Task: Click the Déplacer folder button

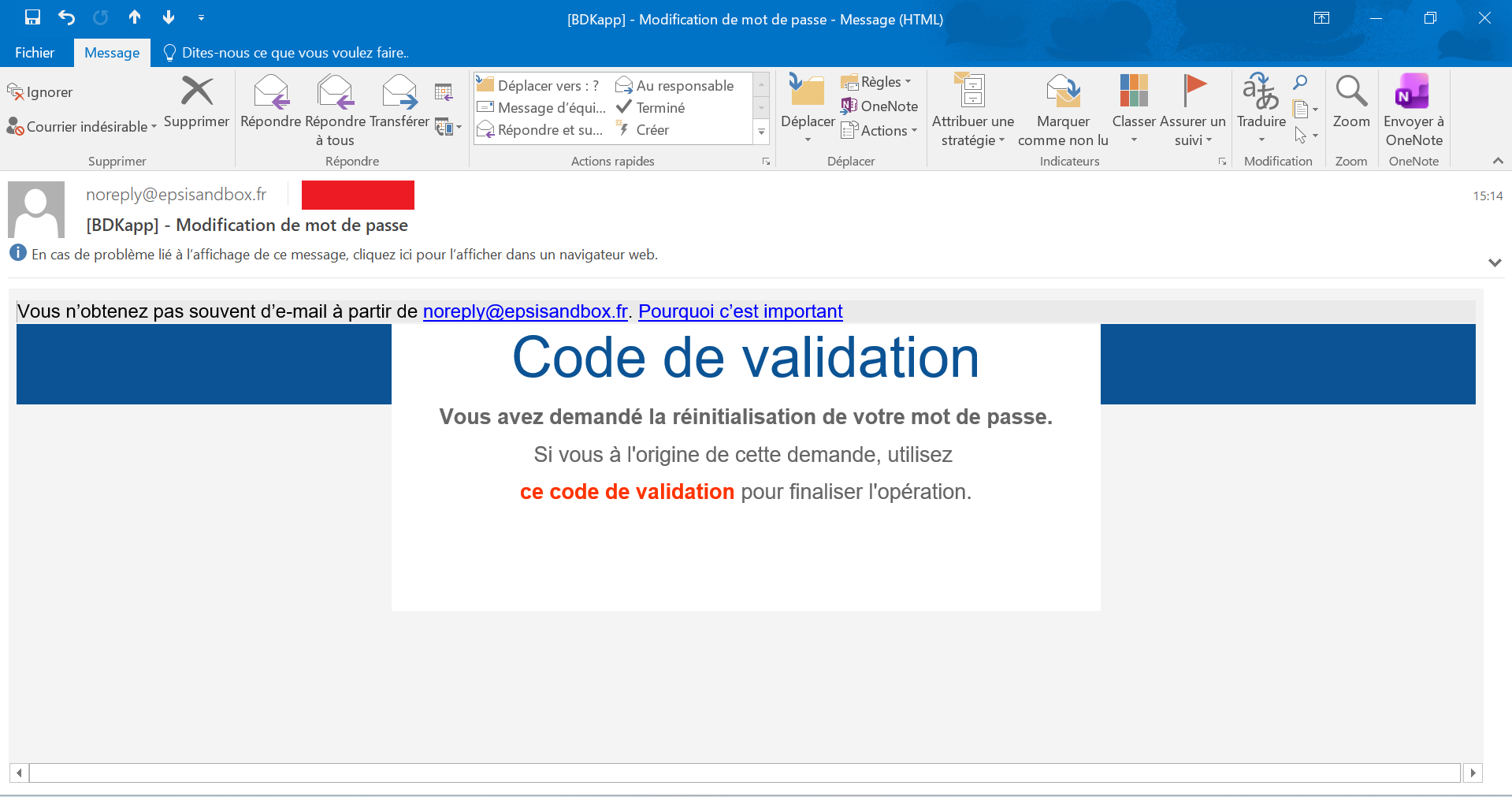Action: click(x=808, y=109)
